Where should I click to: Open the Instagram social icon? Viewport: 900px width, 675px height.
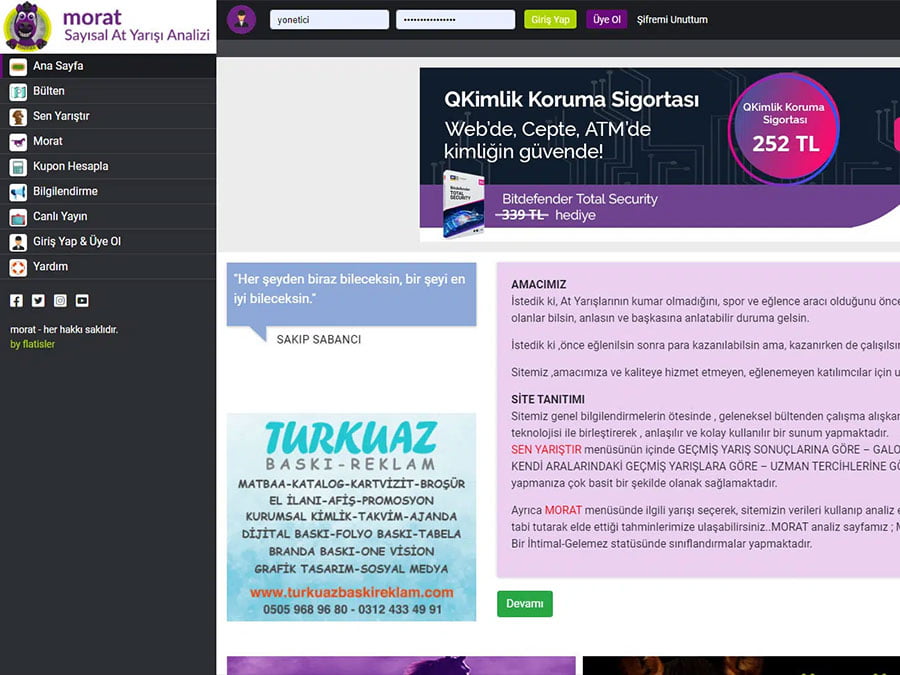click(x=60, y=301)
